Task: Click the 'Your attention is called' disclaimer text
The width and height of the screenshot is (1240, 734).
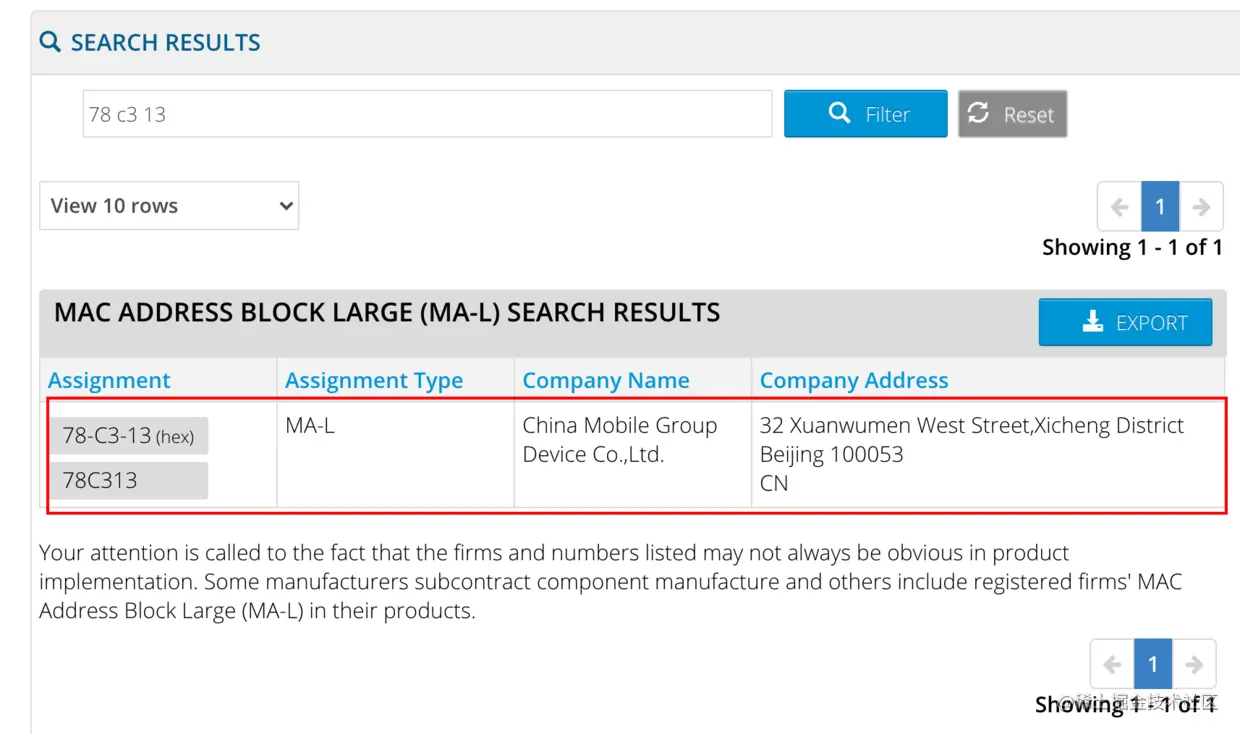Action: coord(610,581)
